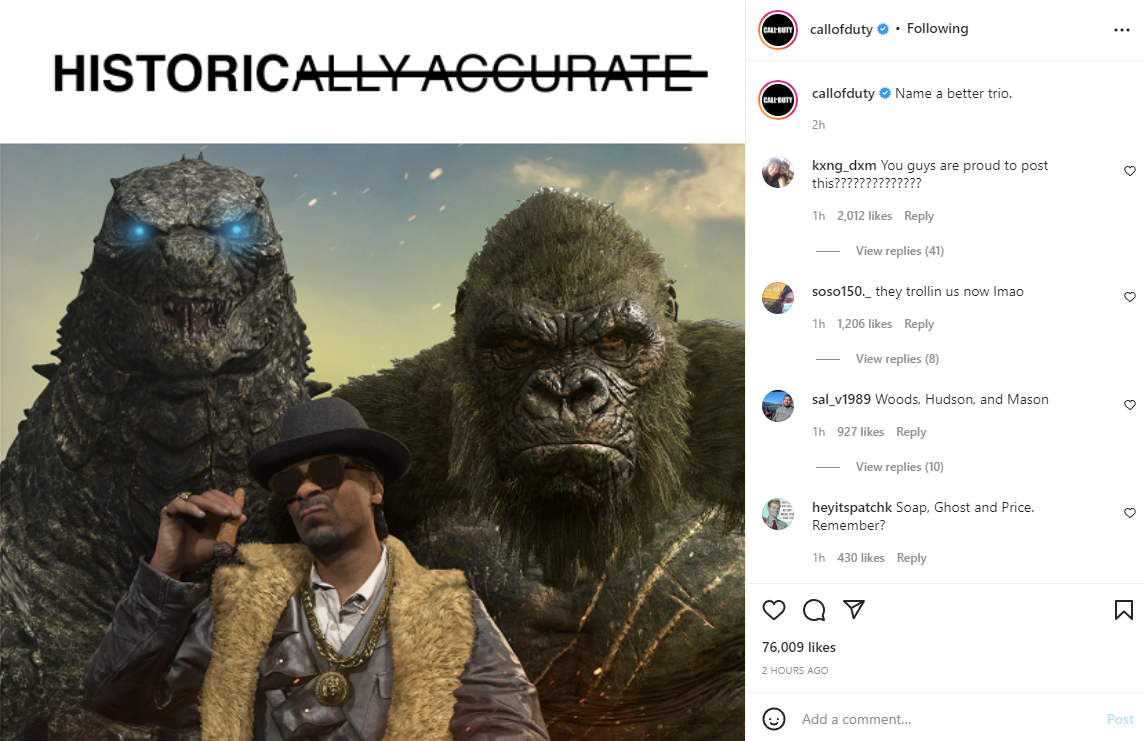
Task: Expand View replies (10)
Action: coord(900,467)
